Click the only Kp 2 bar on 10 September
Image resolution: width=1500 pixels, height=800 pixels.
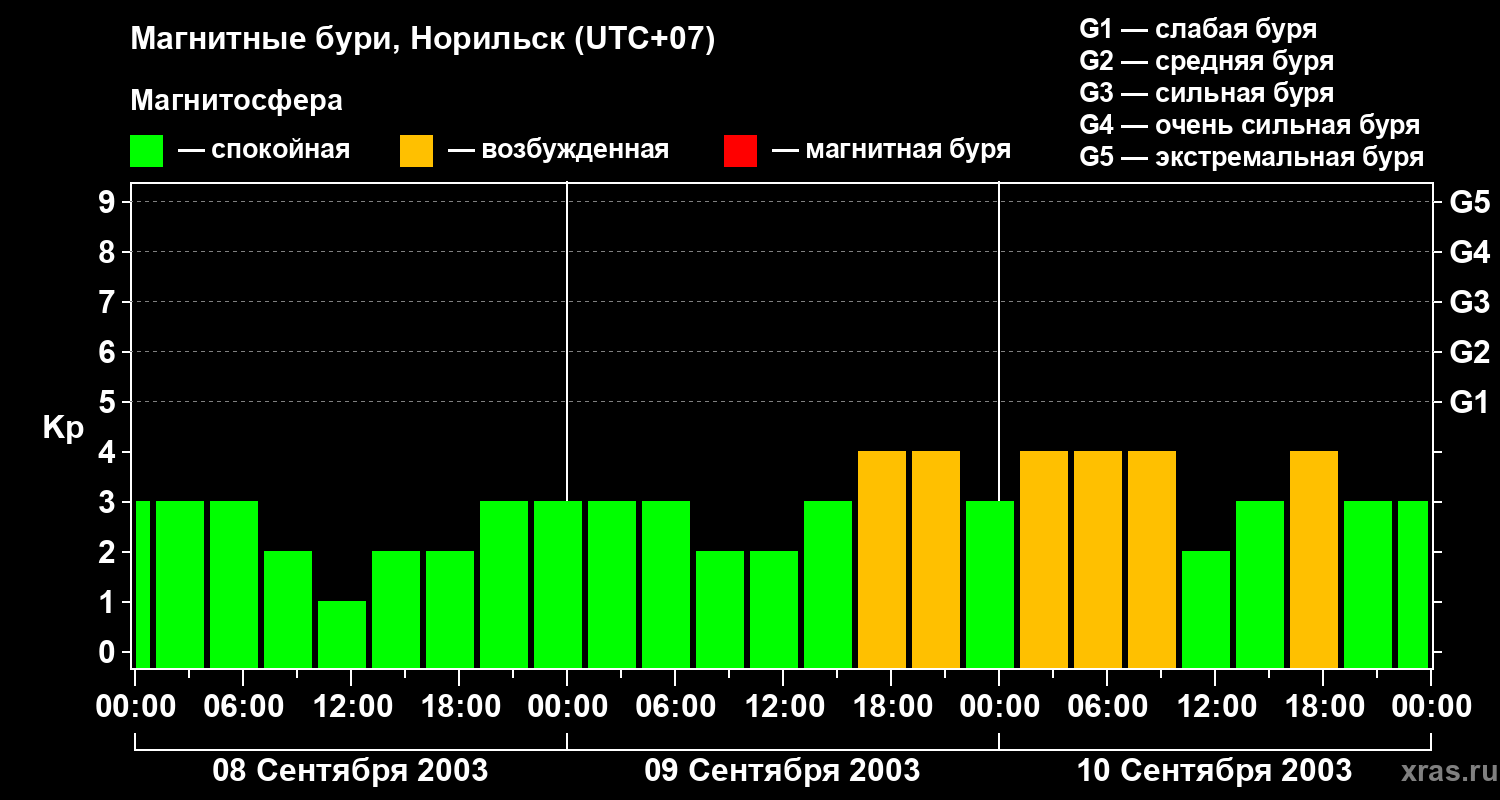click(1206, 609)
